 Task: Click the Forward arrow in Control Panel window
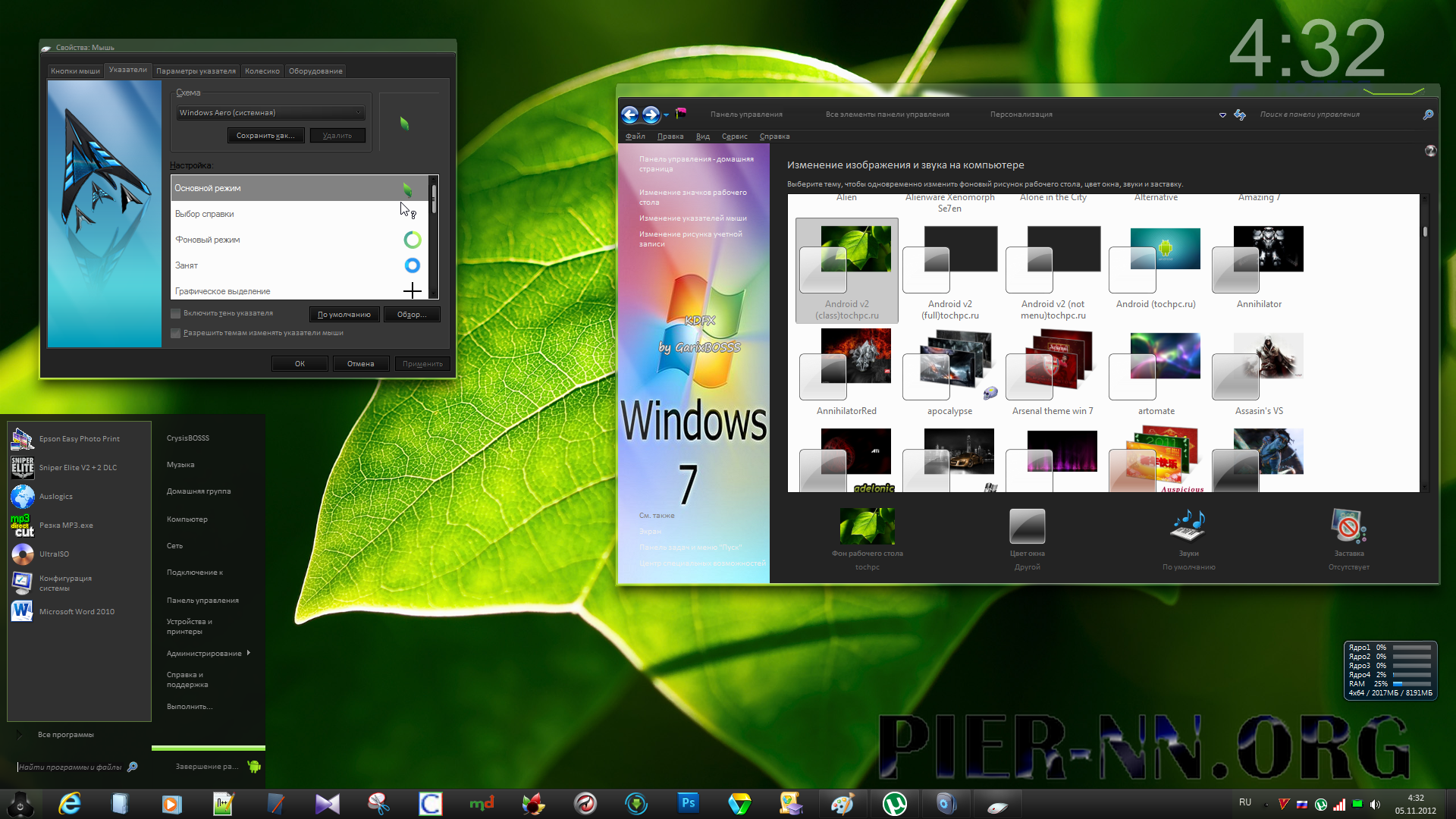(x=651, y=115)
